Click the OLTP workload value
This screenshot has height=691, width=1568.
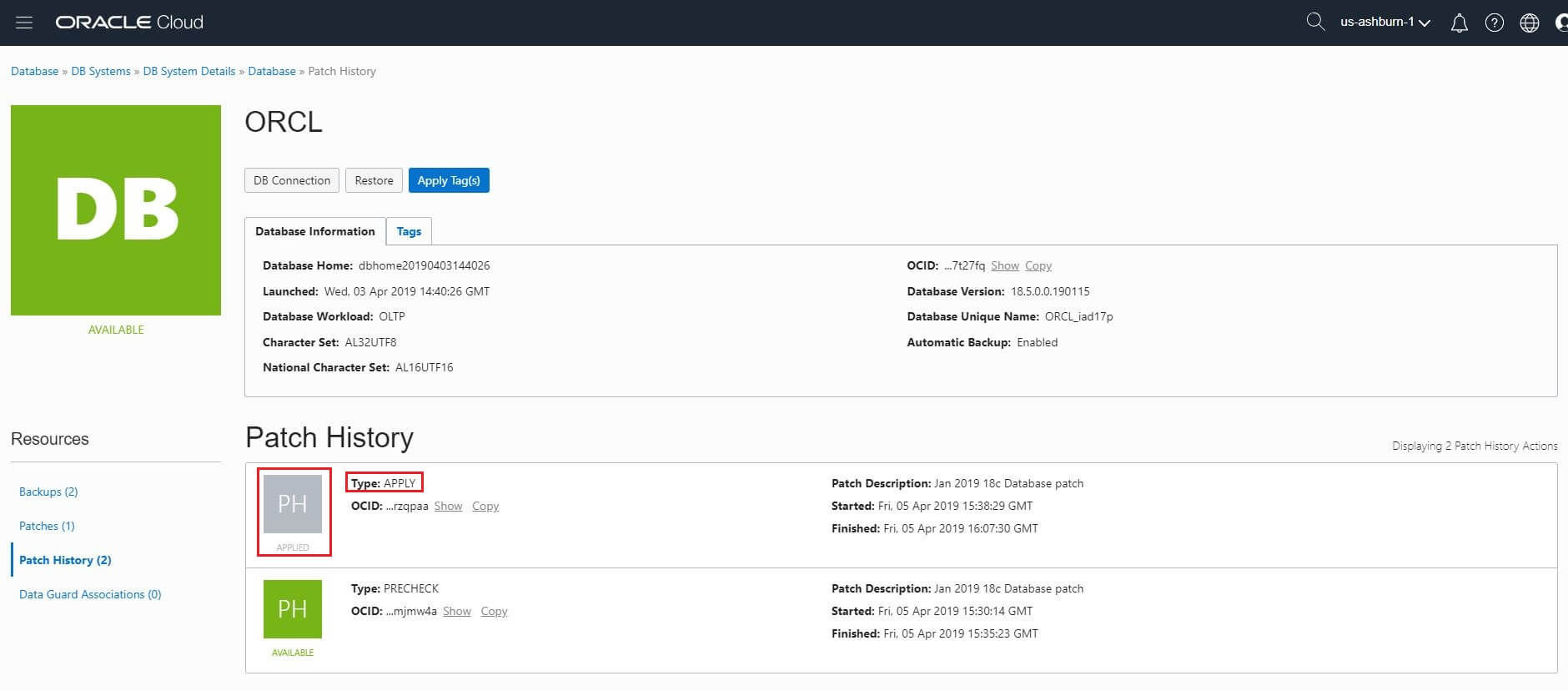pyautogui.click(x=392, y=316)
